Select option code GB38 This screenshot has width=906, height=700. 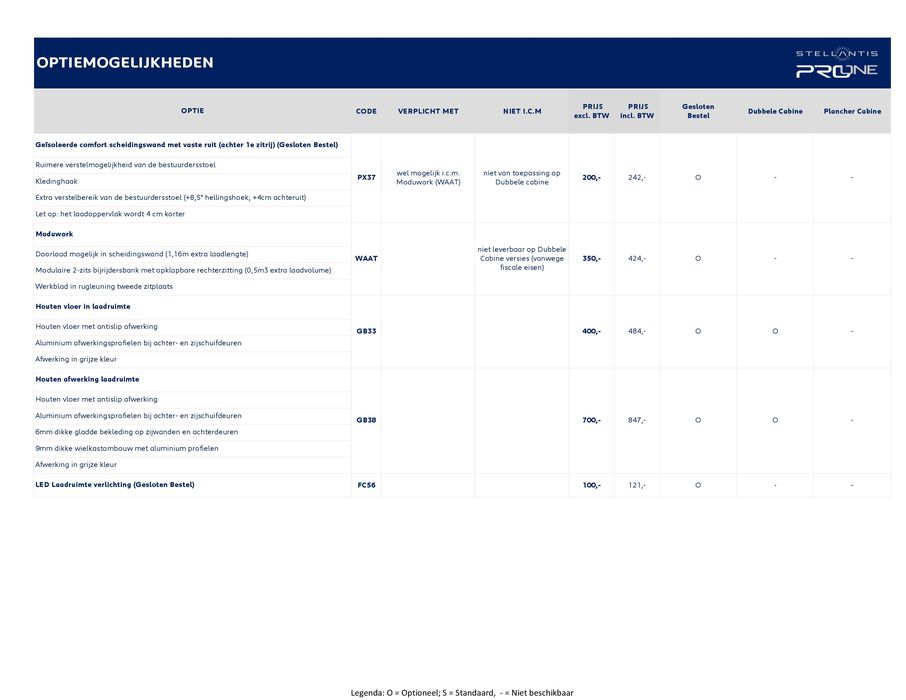[x=366, y=420]
